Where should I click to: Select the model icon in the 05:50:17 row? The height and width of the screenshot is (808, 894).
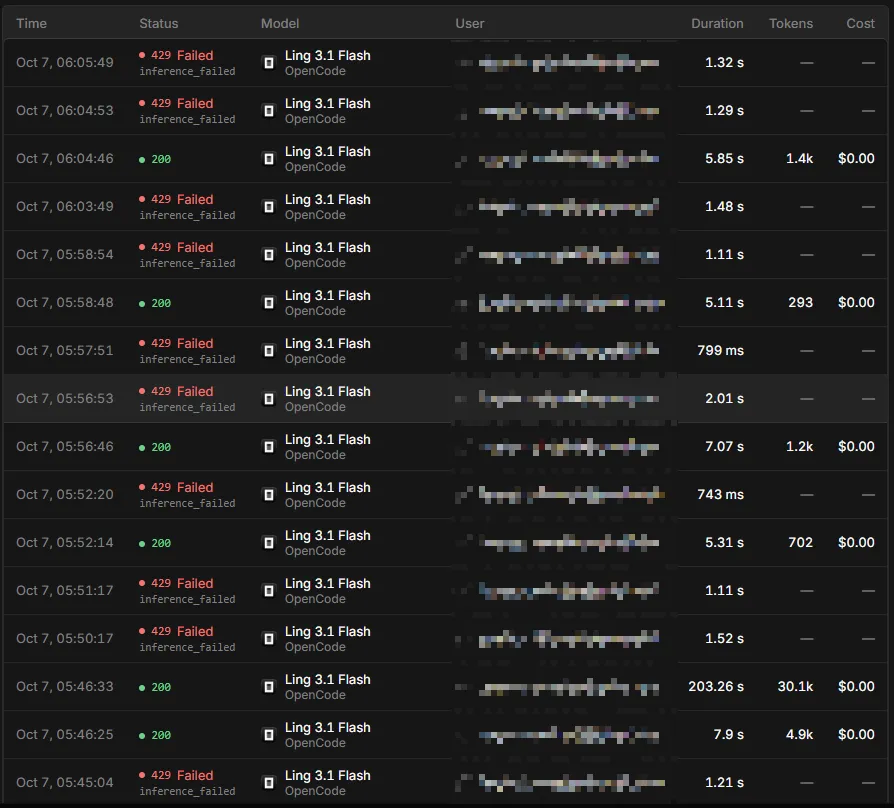click(269, 639)
